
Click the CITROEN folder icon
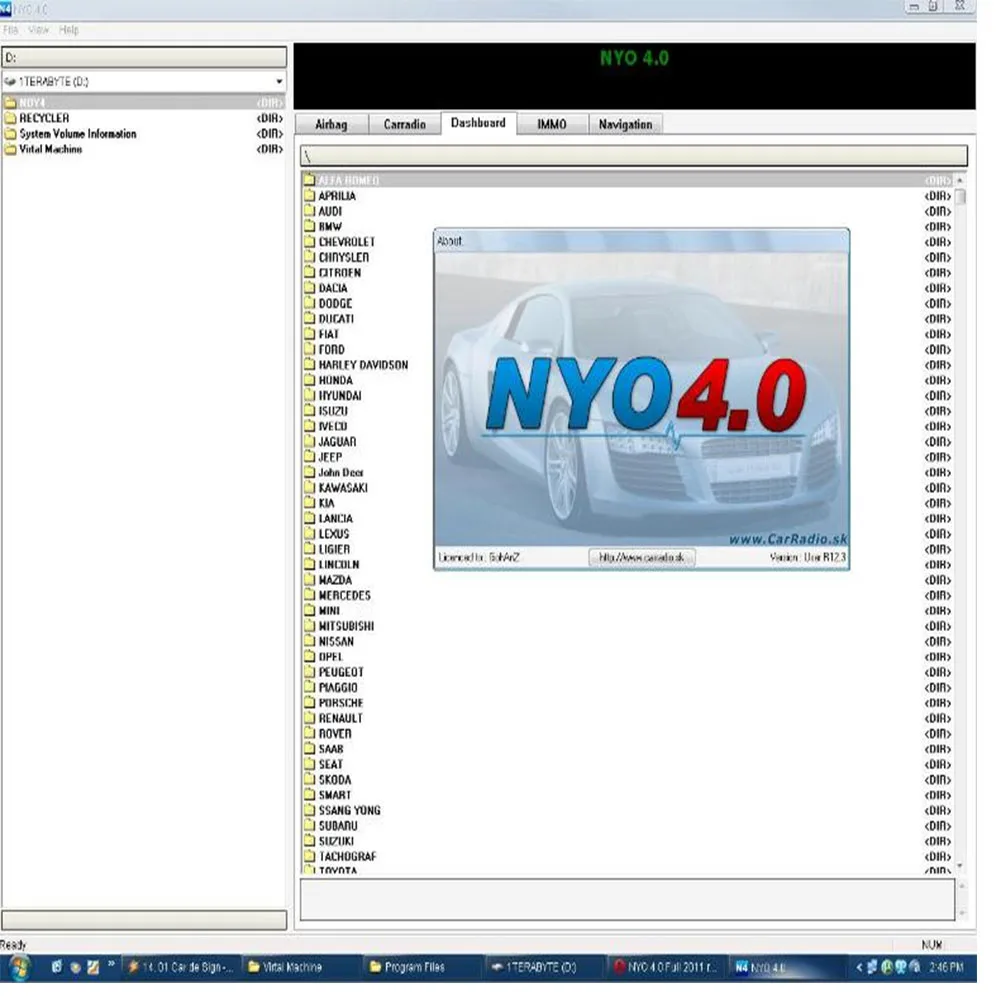(309, 272)
